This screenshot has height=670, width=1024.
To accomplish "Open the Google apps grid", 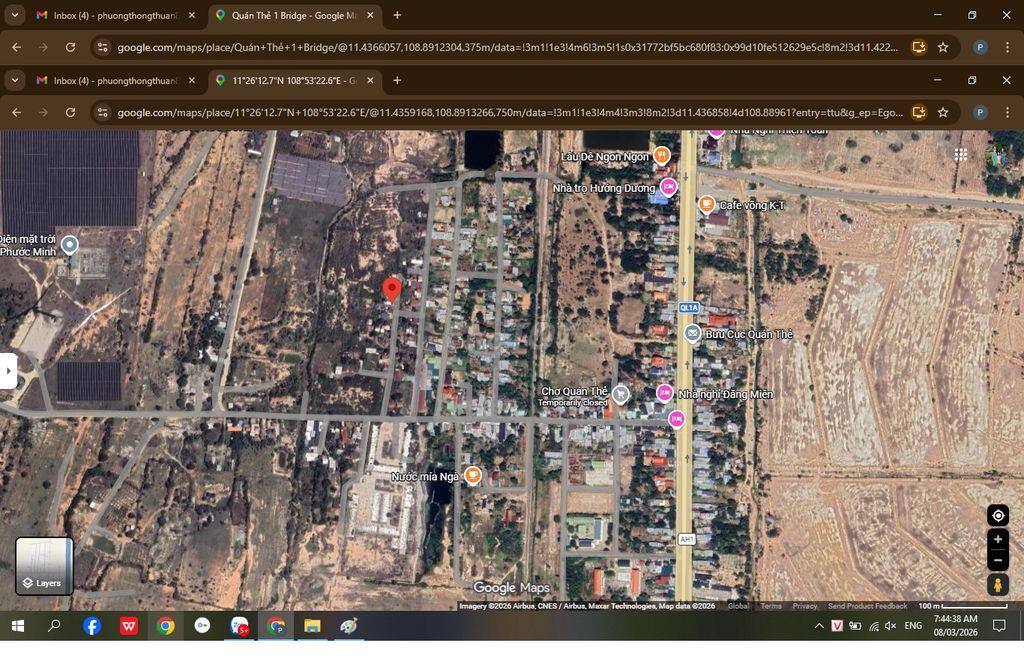I will point(961,155).
